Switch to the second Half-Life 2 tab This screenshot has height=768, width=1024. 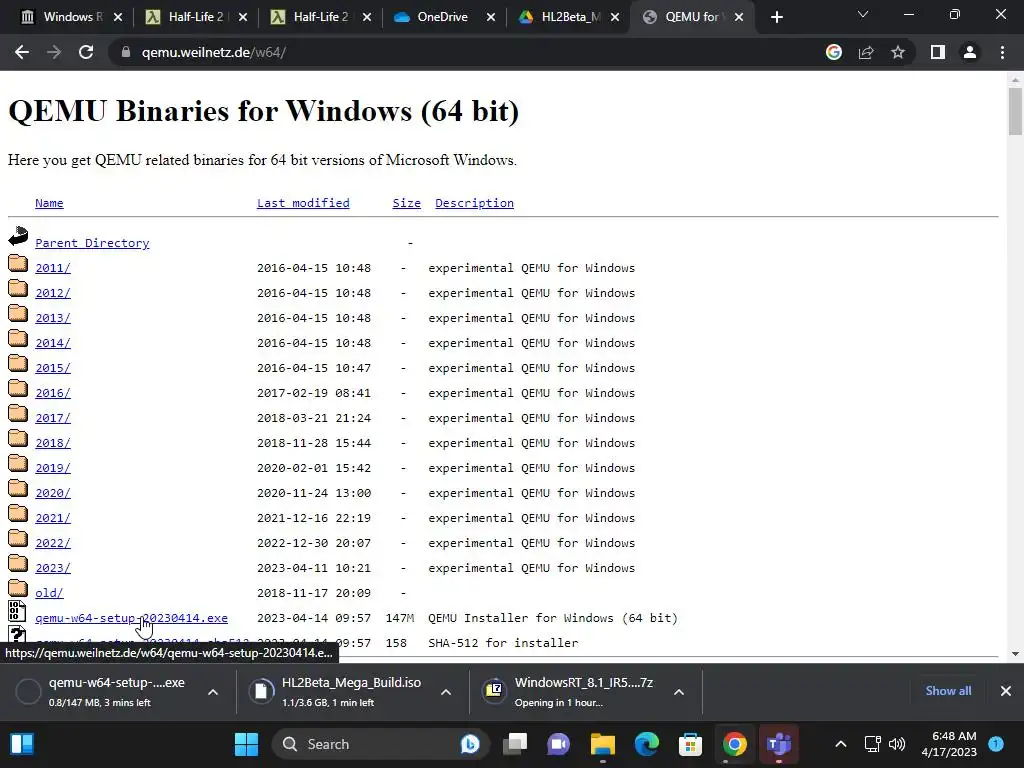point(321,17)
